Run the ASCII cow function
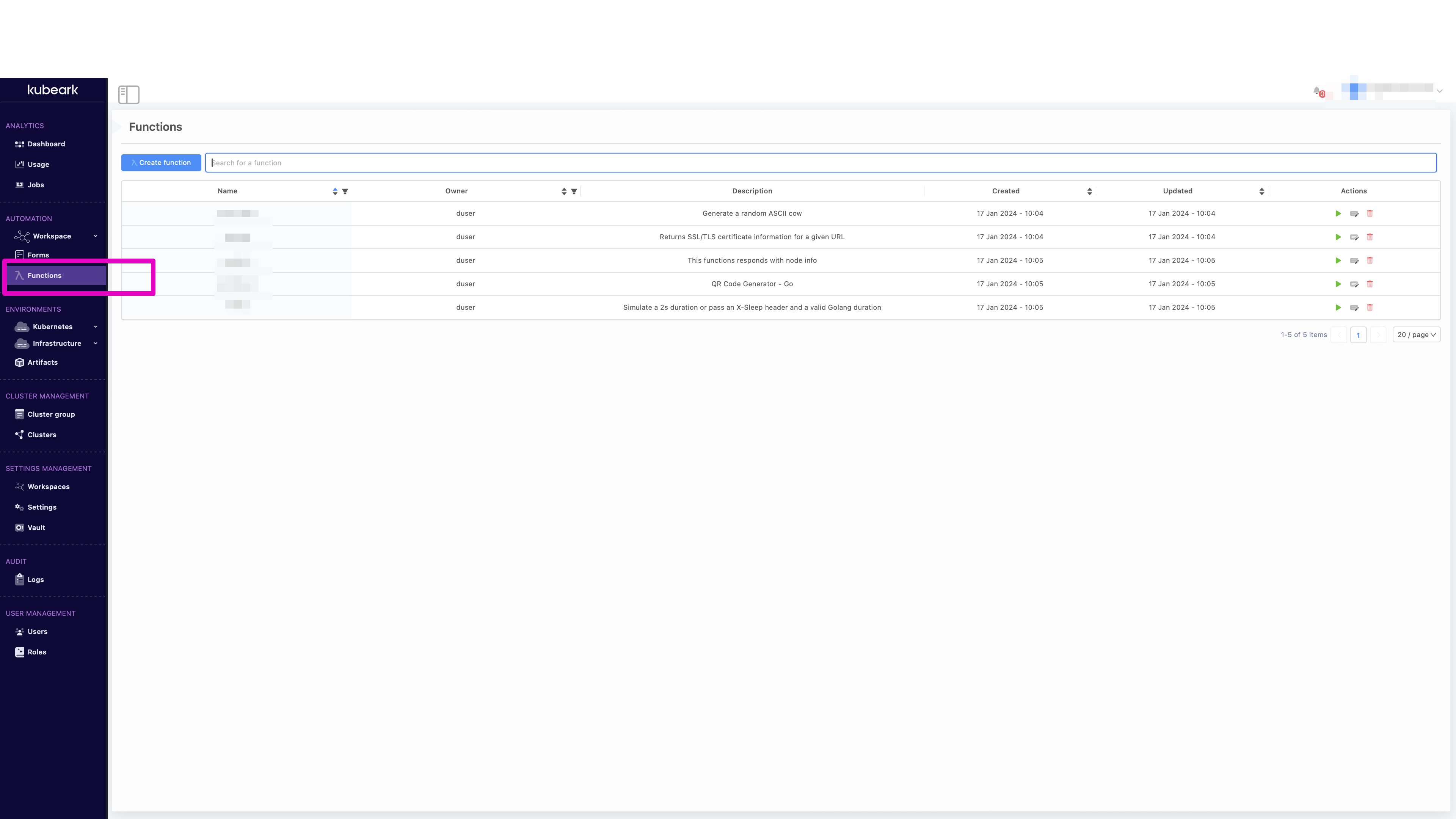Viewport: 1456px width, 819px height. [1338, 213]
